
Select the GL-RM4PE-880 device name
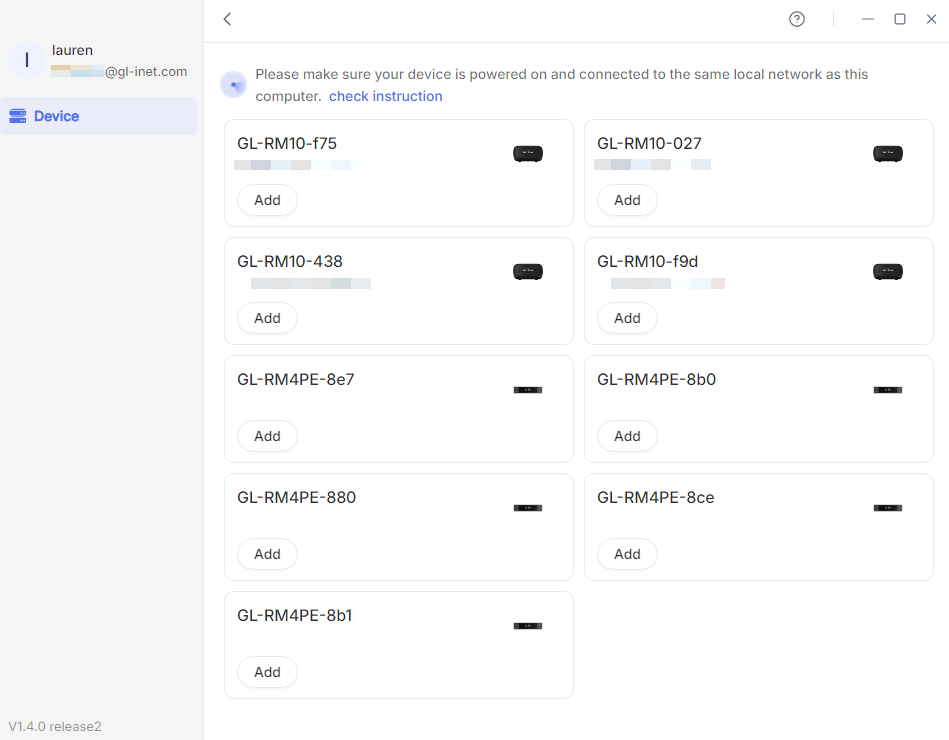297,497
